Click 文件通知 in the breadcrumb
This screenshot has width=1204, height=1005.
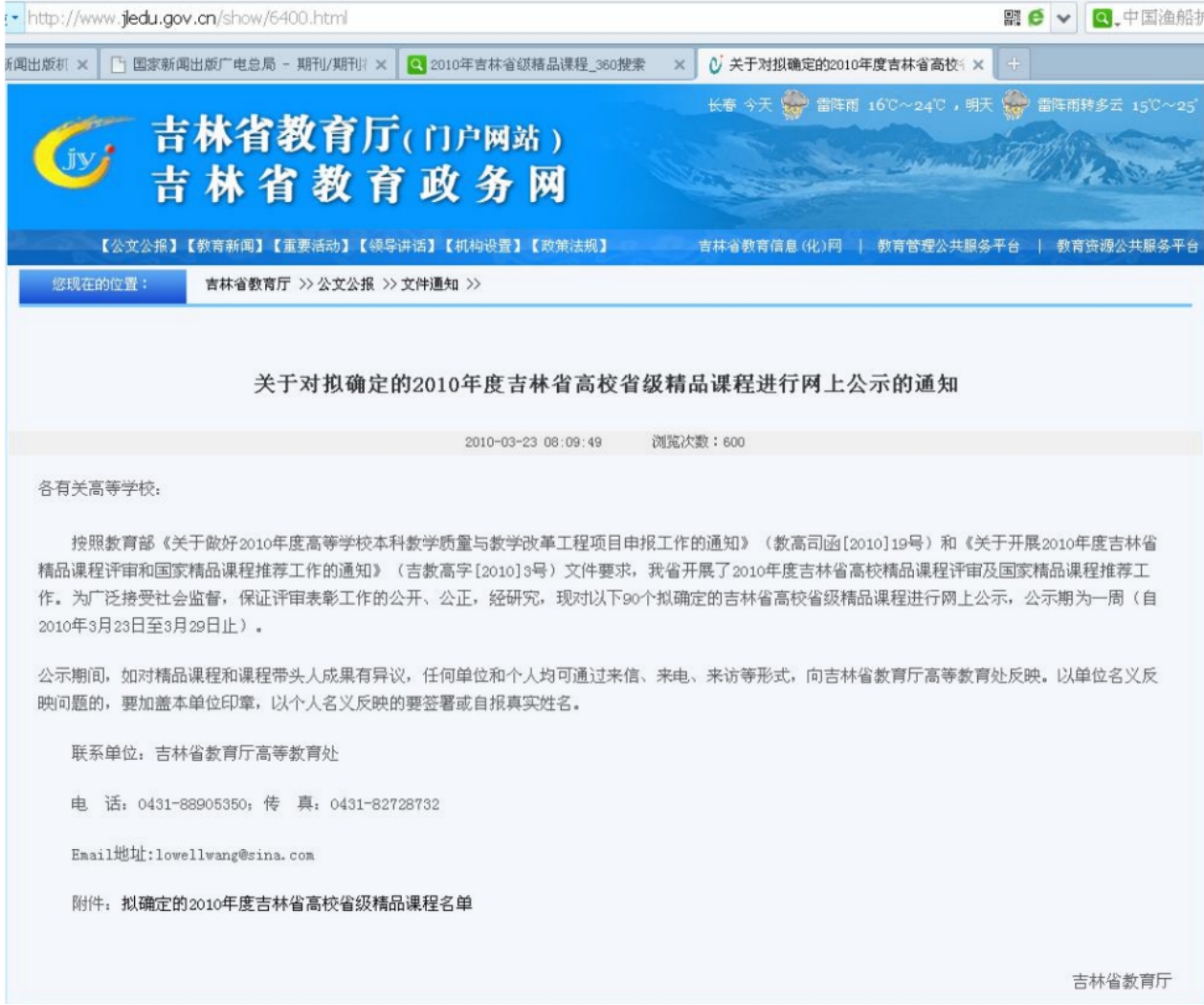430,284
